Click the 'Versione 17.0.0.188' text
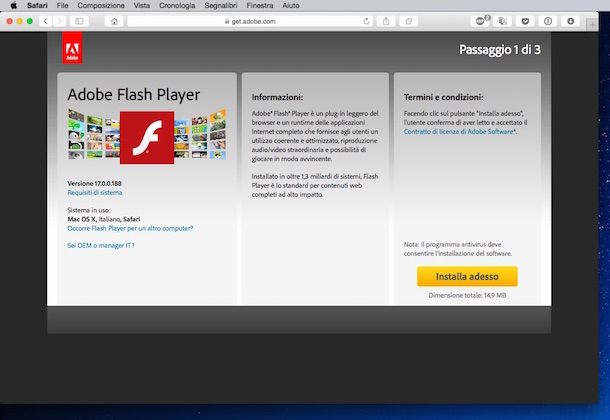Viewport: 610px width, 420px height. (94, 183)
